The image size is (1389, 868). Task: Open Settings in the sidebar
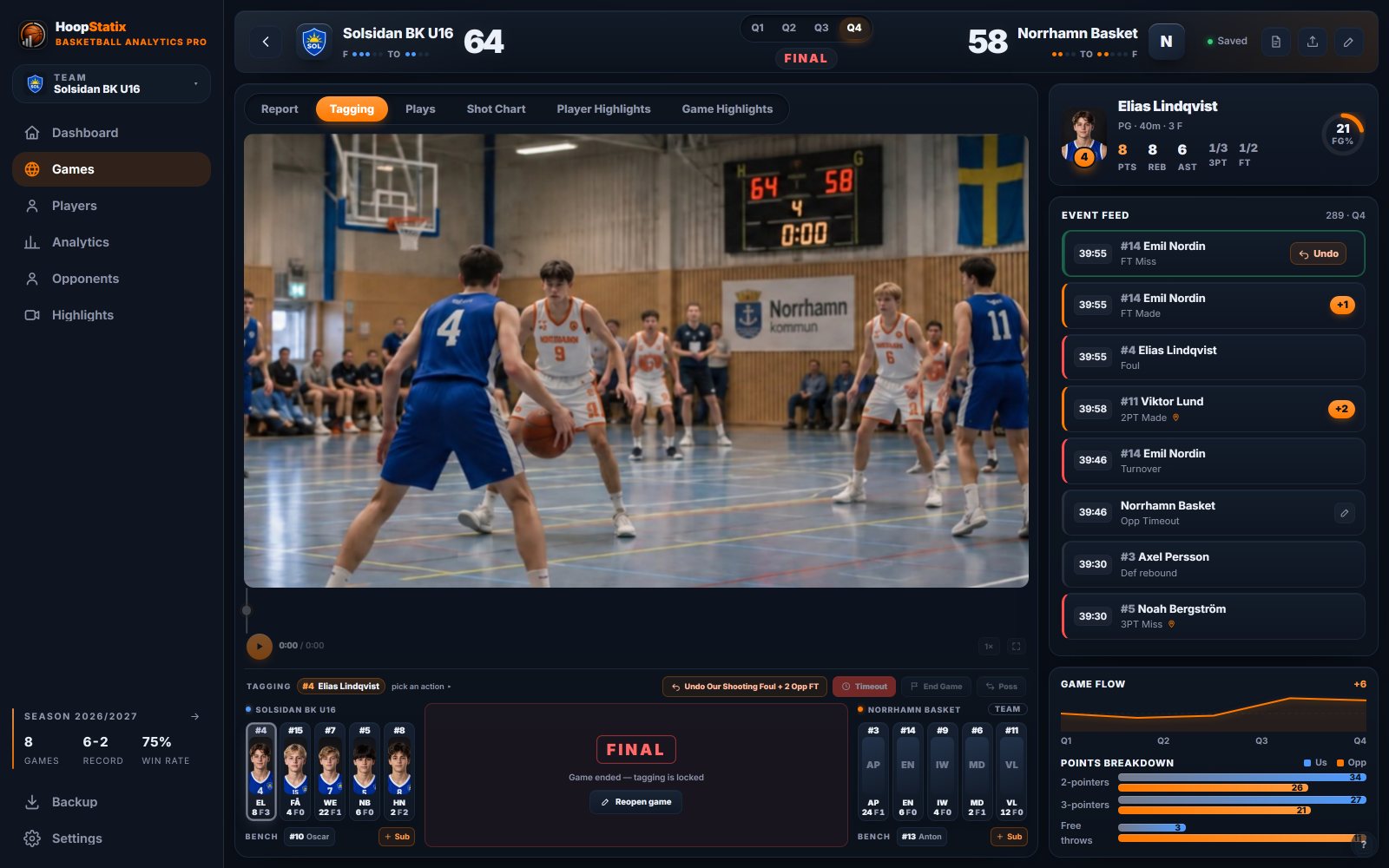point(111,838)
